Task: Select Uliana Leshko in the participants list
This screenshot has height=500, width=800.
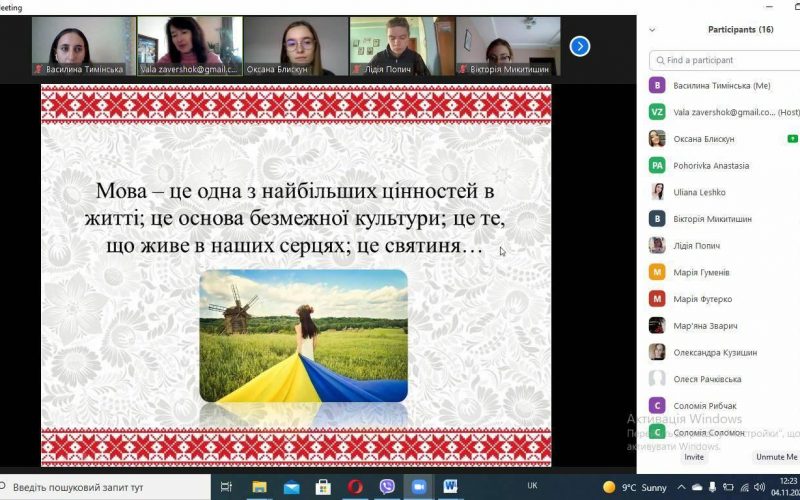Action: (699, 192)
